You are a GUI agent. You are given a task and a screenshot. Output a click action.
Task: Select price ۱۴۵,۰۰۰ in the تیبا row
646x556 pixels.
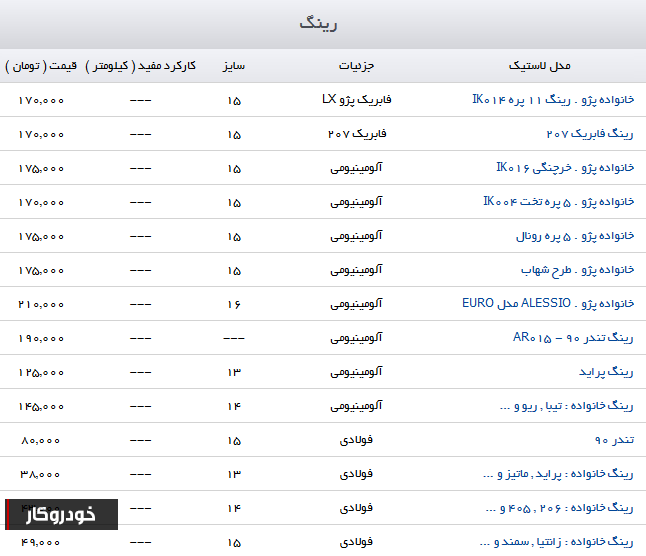point(41,406)
